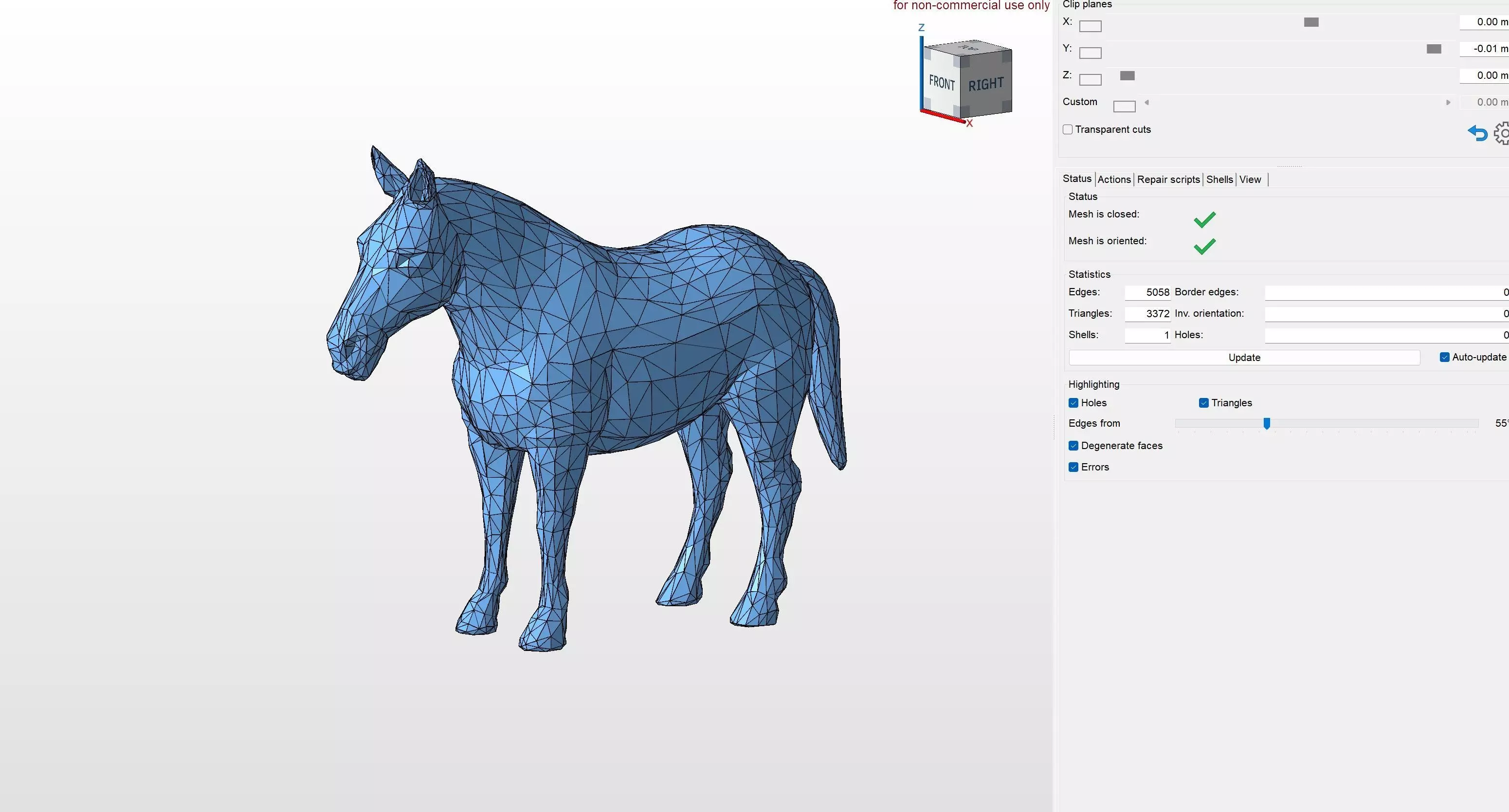Click the Edges from angle slider handle
Image resolution: width=1509 pixels, height=812 pixels.
1267,424
